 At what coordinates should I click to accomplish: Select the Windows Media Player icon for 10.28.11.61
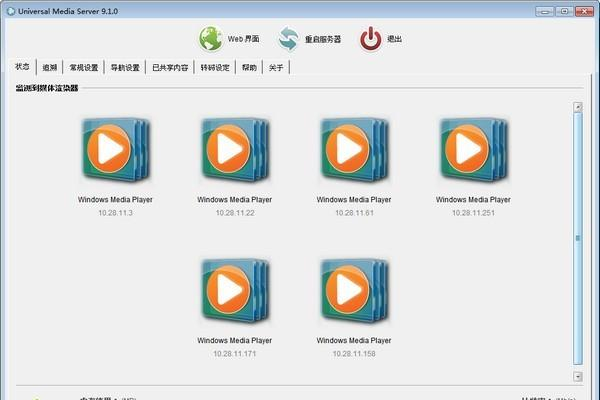(354, 149)
